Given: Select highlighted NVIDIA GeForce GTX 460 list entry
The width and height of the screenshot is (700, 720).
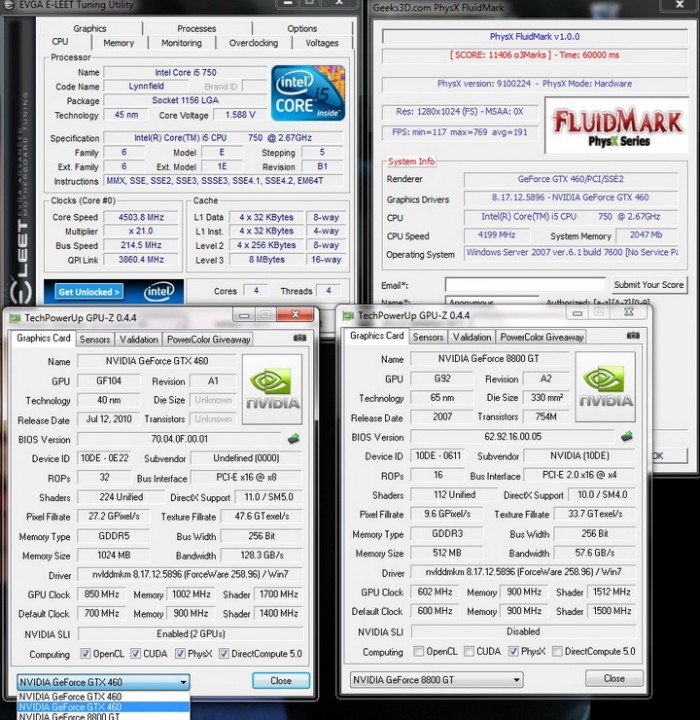Looking at the screenshot, I should coord(103,707).
